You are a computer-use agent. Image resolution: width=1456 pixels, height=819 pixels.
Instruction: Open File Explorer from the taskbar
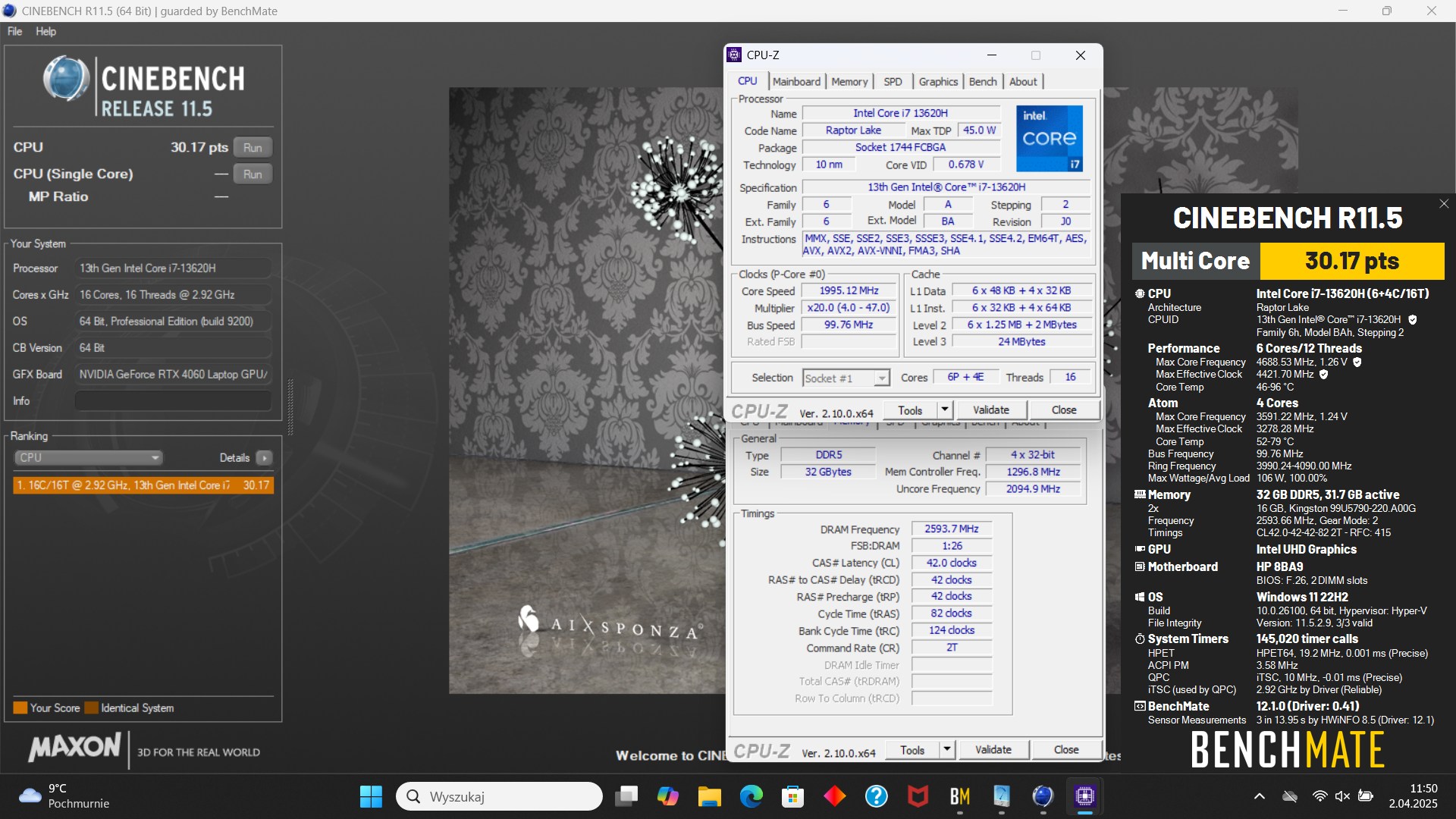coord(710,796)
